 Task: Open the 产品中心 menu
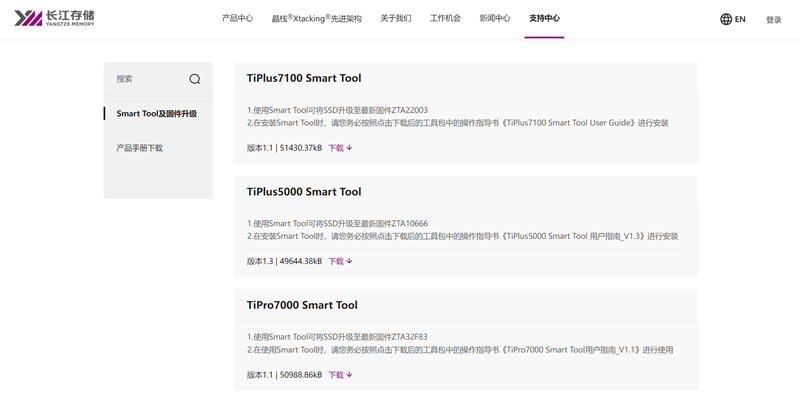click(237, 18)
